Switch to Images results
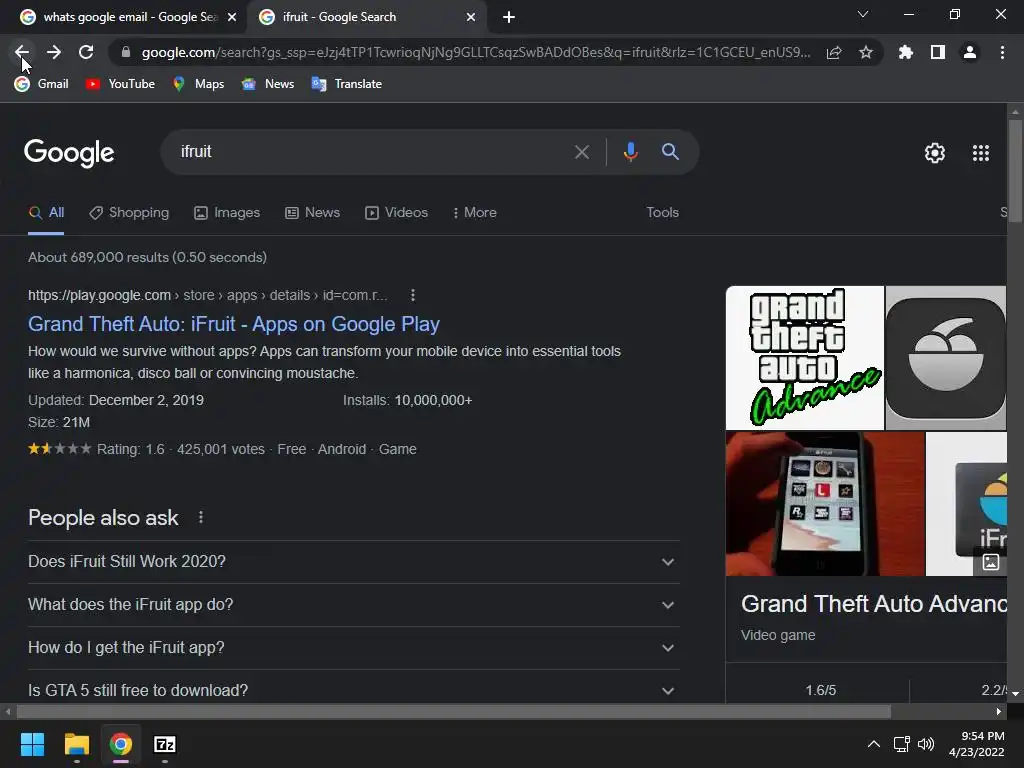The height and width of the screenshot is (768, 1024). pos(227,213)
